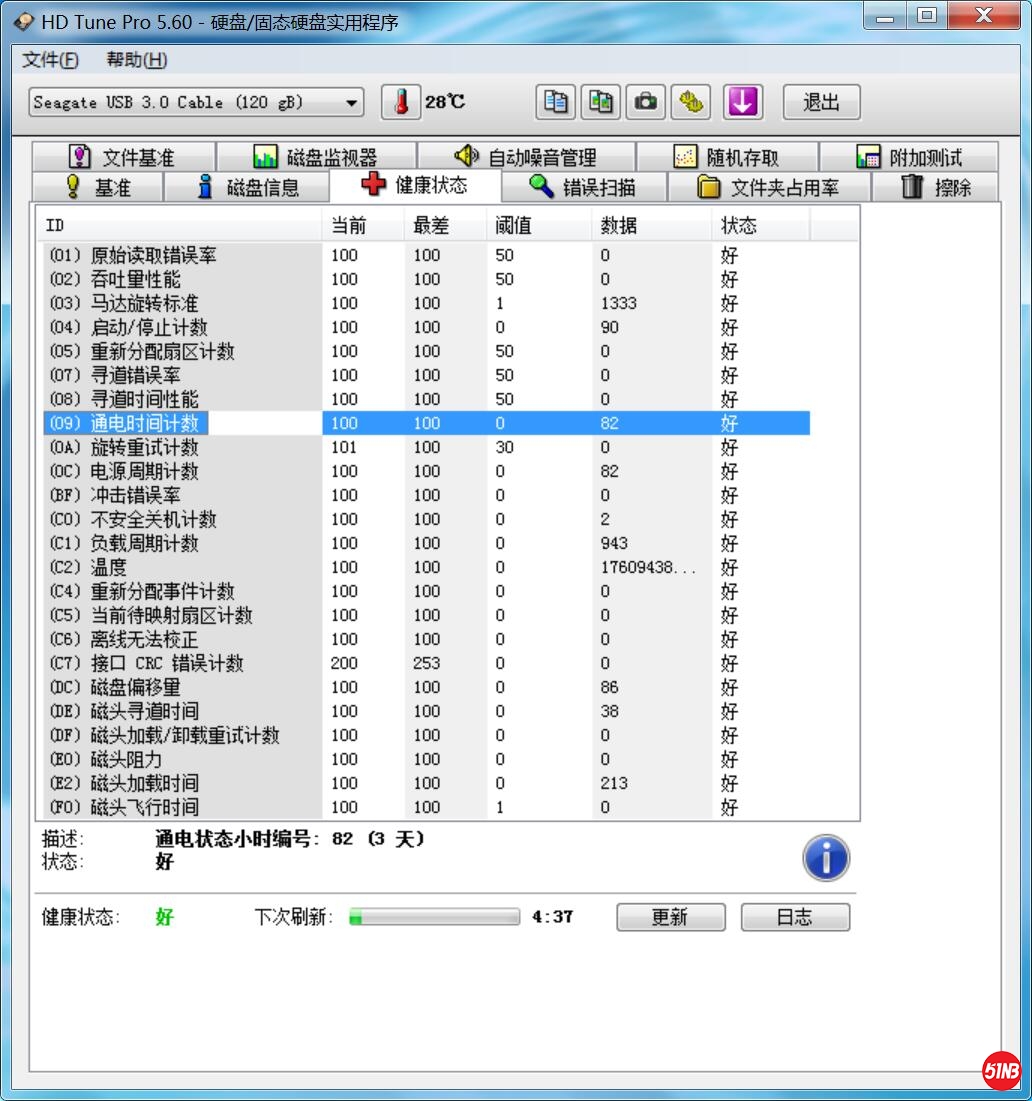Click the copy text to clipboard icon
The height and width of the screenshot is (1101, 1032).
coord(556,102)
